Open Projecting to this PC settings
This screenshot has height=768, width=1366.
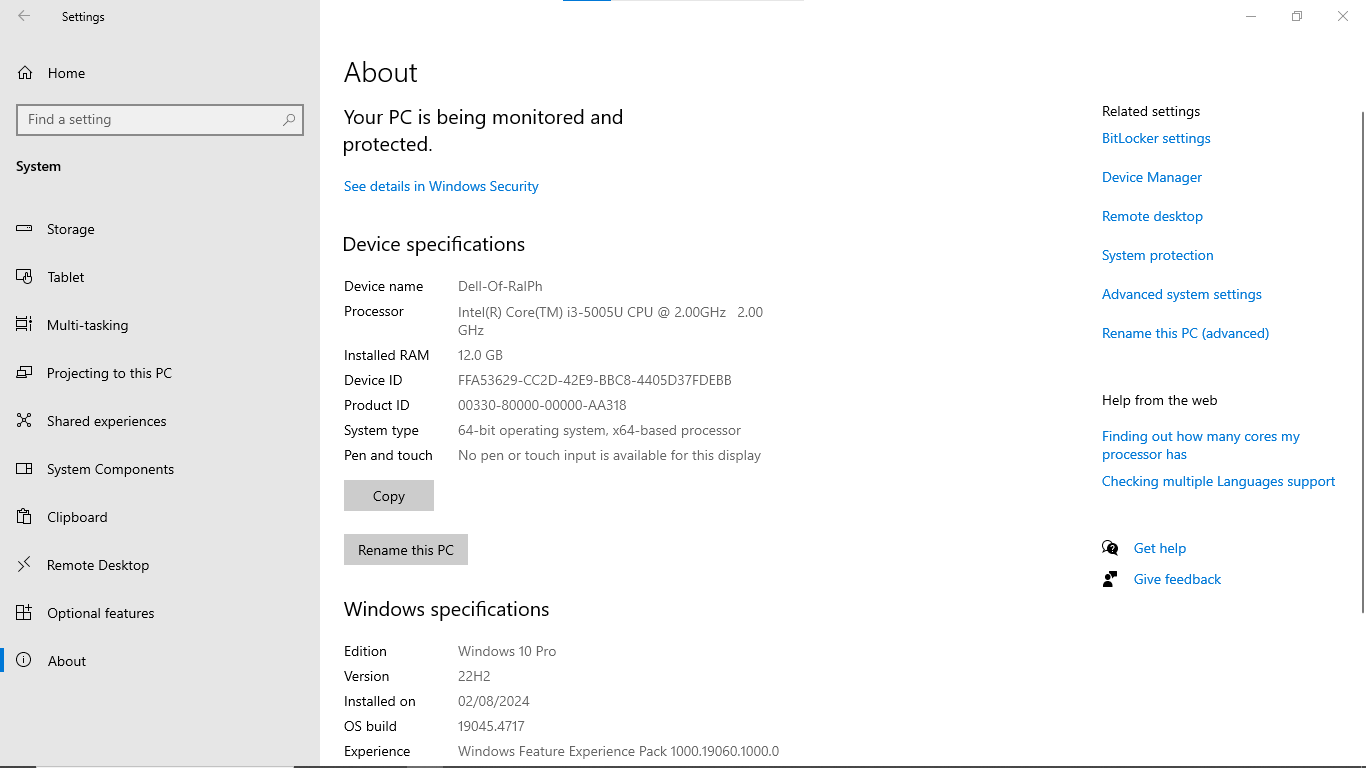[109, 373]
